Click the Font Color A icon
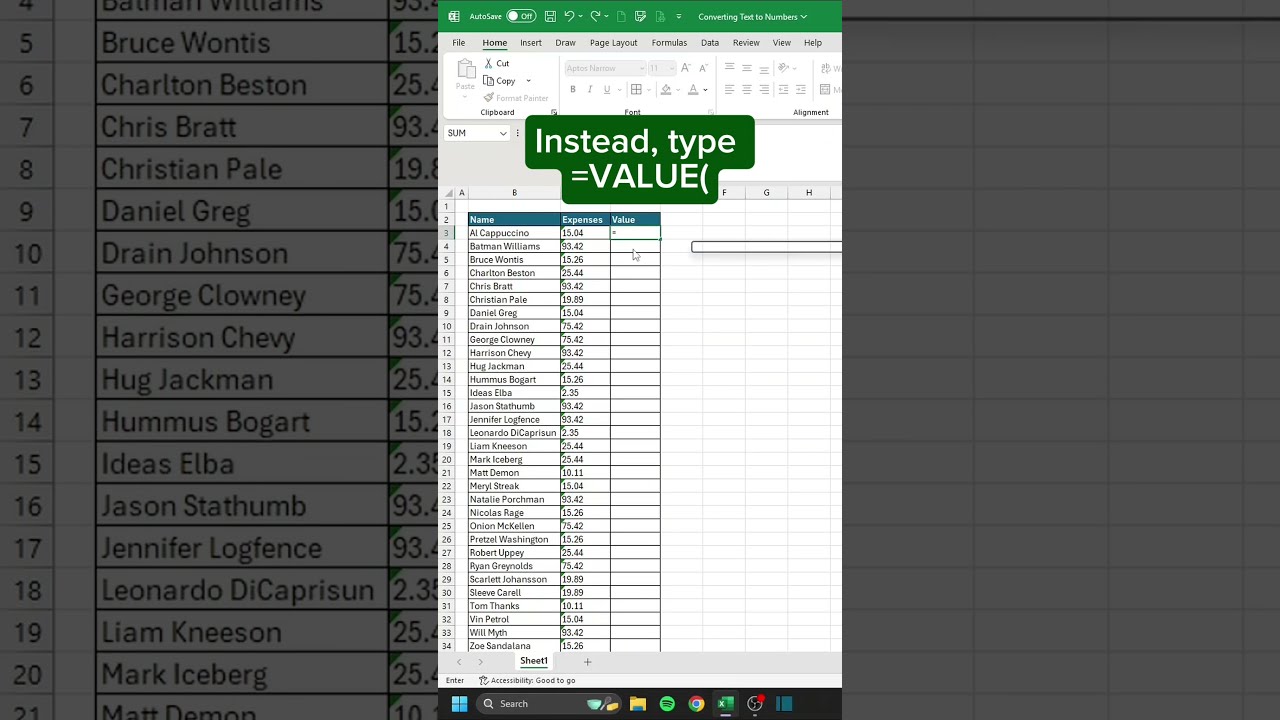This screenshot has width=1280, height=720. pyautogui.click(x=692, y=89)
